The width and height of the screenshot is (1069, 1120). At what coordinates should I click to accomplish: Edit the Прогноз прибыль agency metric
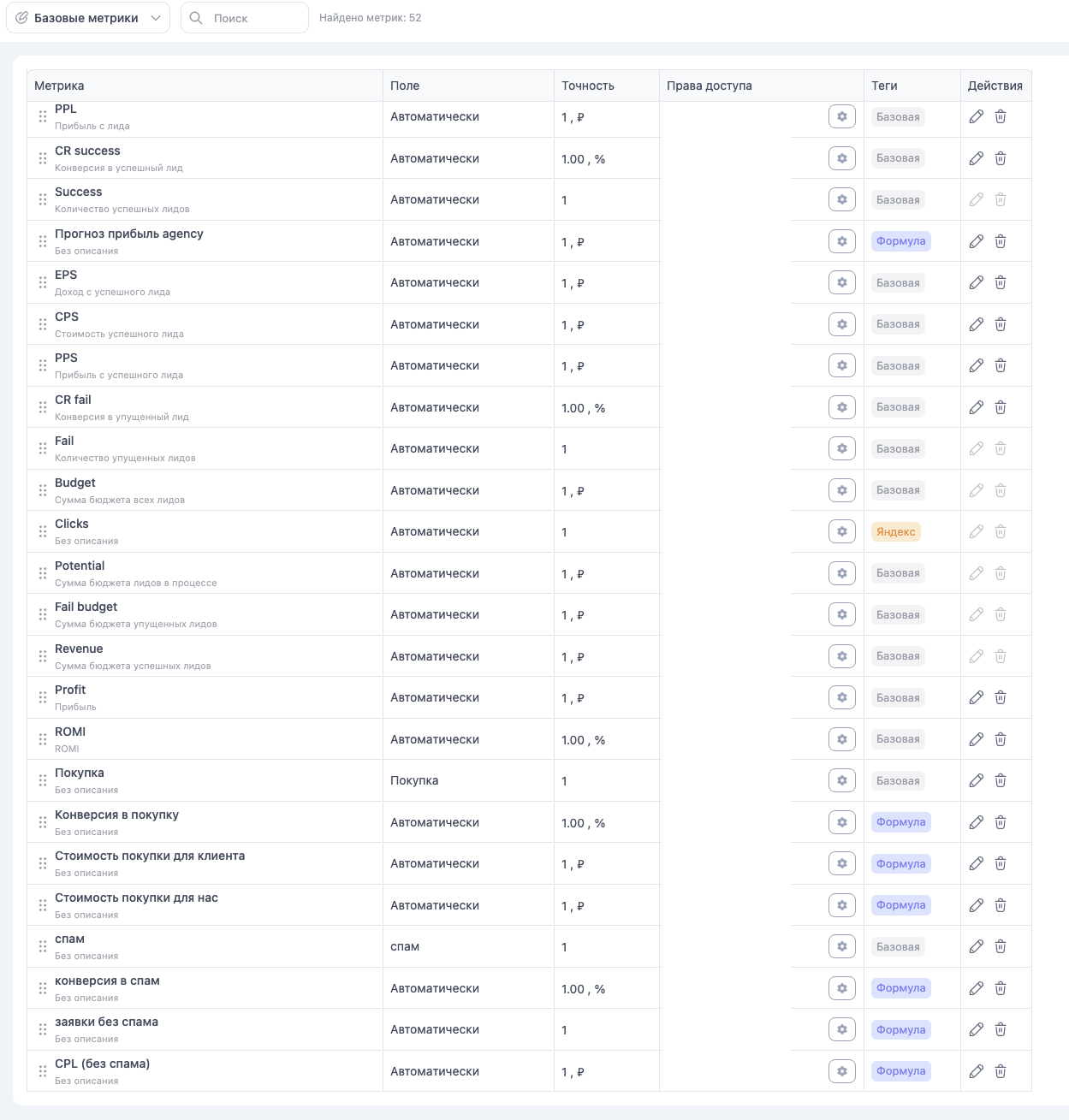coord(976,241)
